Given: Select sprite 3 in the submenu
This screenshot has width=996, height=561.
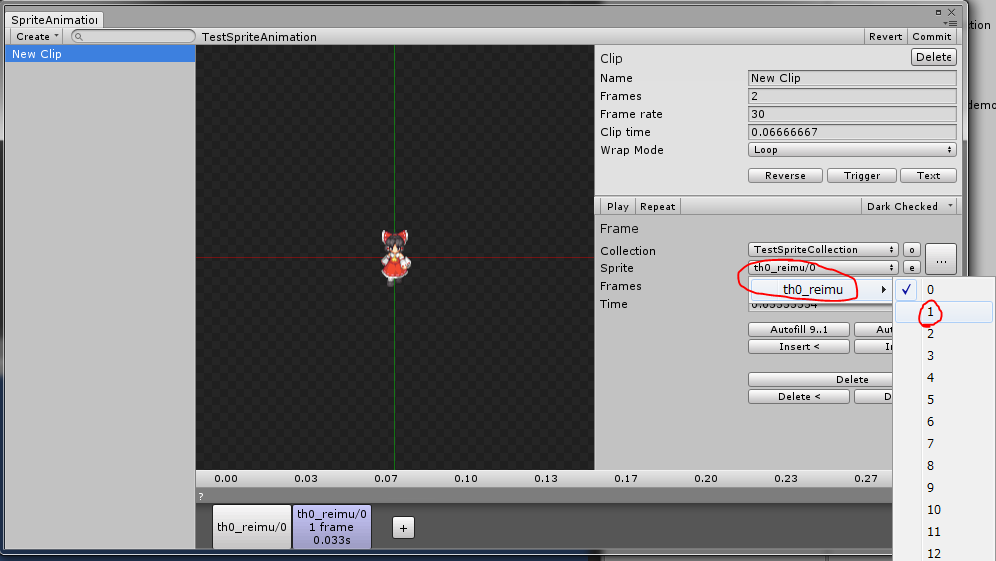Looking at the screenshot, I should pos(944,356).
